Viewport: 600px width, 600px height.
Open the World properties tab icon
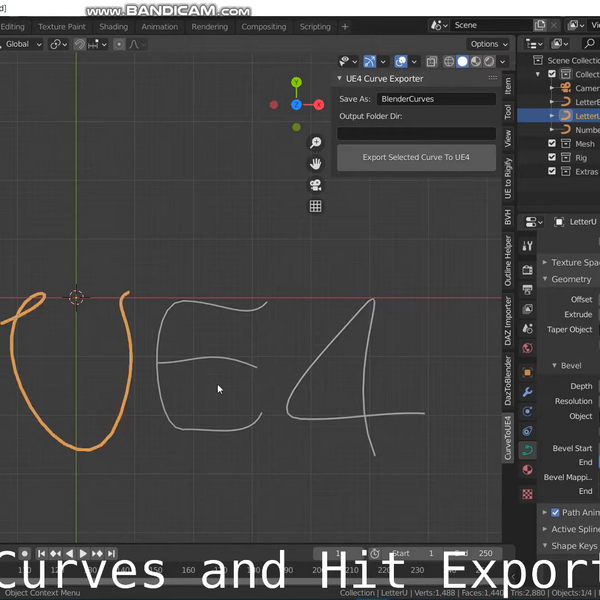pyautogui.click(x=527, y=348)
